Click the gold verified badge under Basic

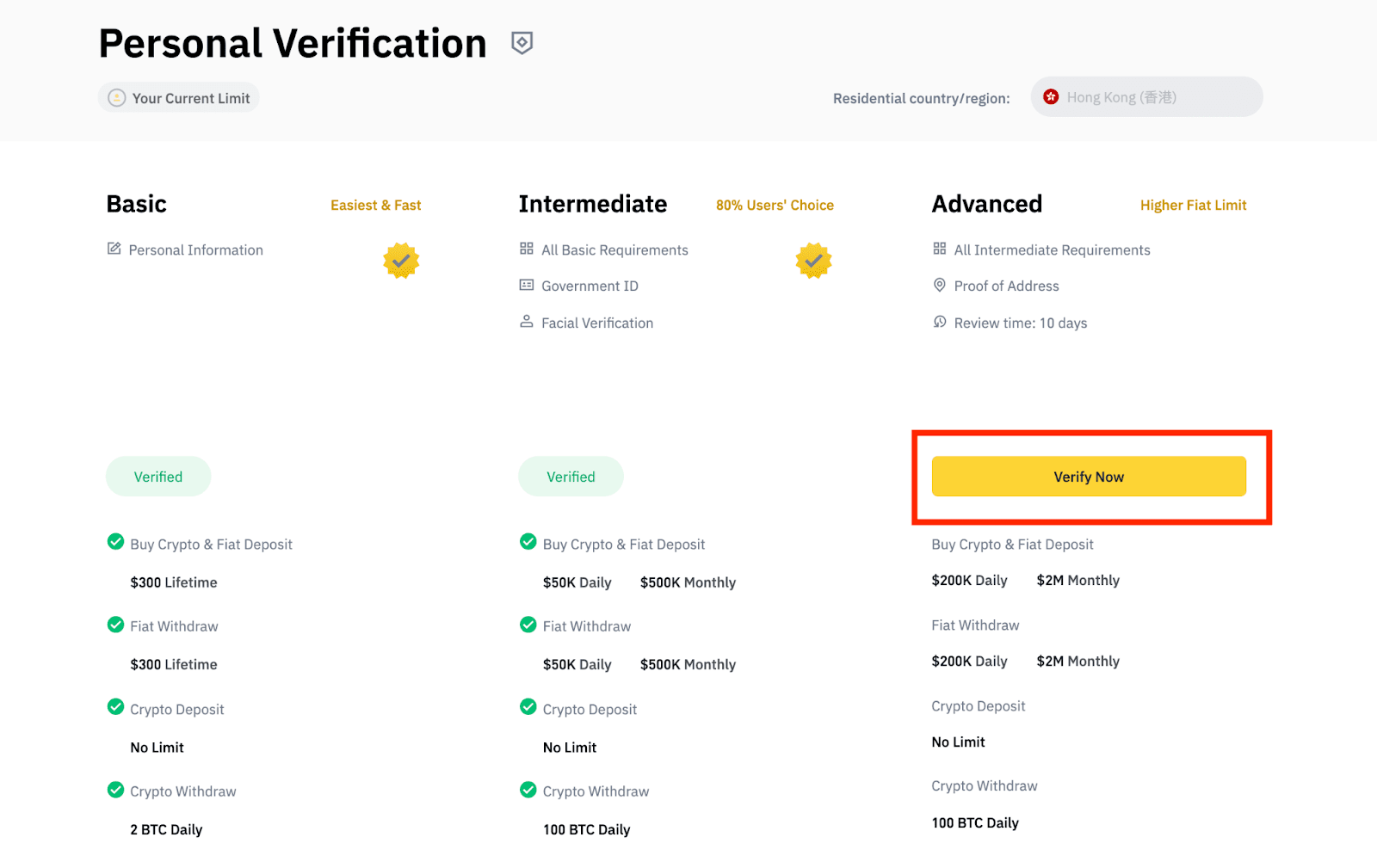(401, 261)
